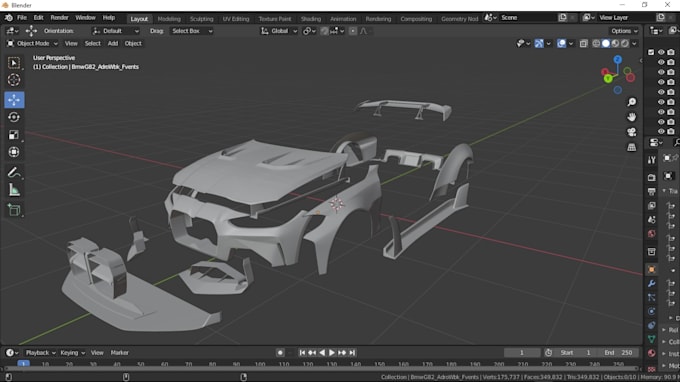Switch to the Sculpting workspace tab
The image size is (680, 382).
[x=201, y=19]
